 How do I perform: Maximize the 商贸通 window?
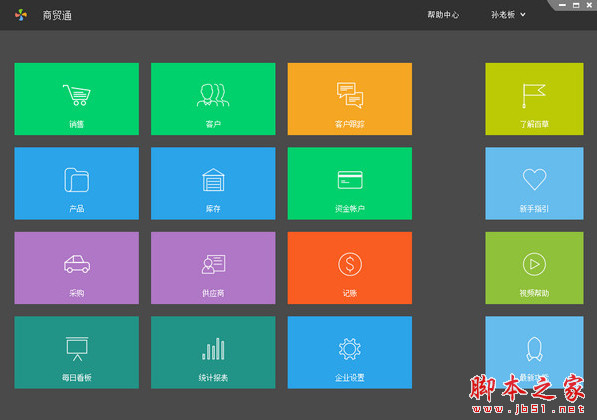(576, 5)
